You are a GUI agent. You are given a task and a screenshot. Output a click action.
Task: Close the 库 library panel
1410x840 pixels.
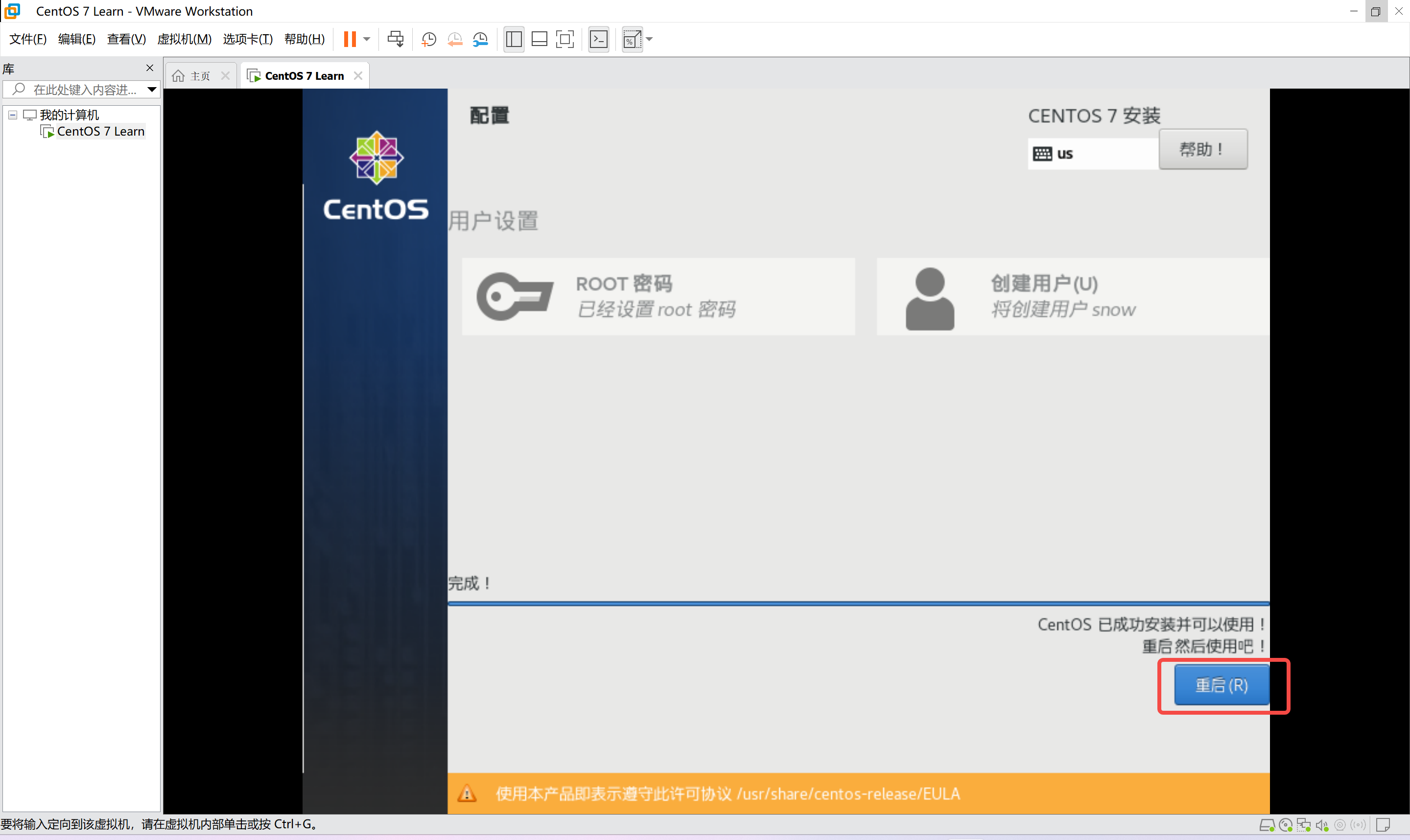pos(150,68)
